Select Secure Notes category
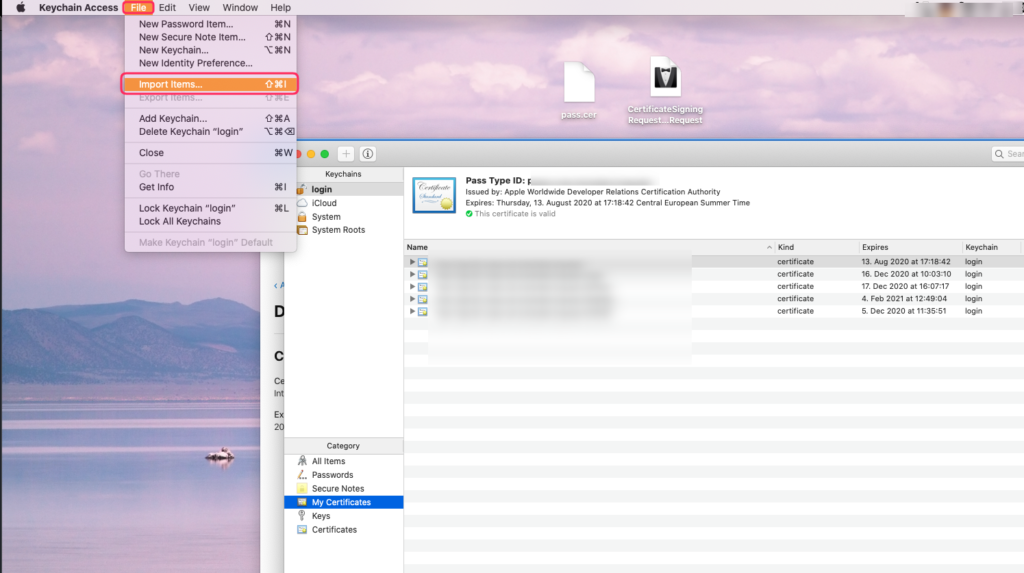The width and height of the screenshot is (1024, 573). [x=344, y=488]
